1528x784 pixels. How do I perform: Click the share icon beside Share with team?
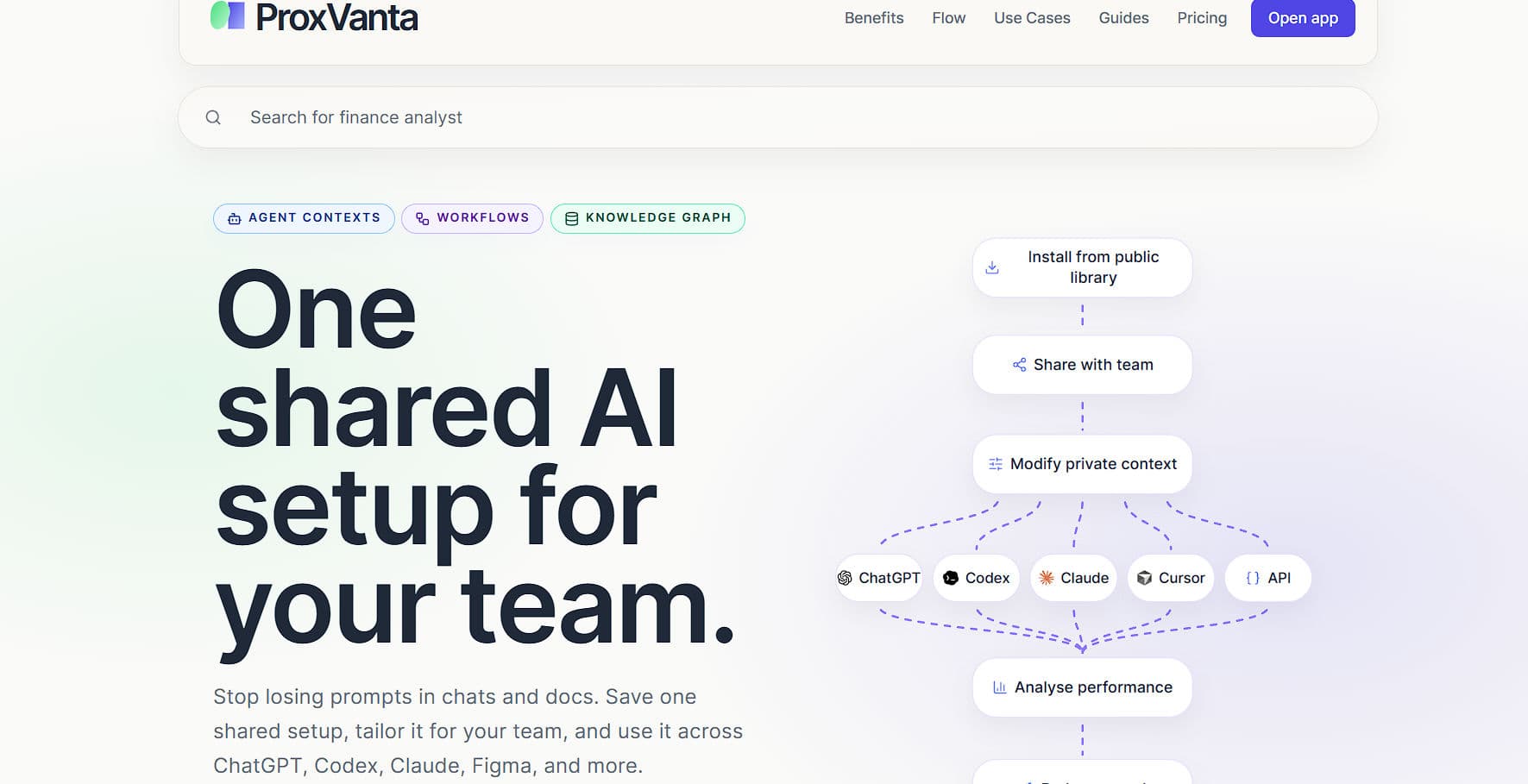tap(1019, 365)
